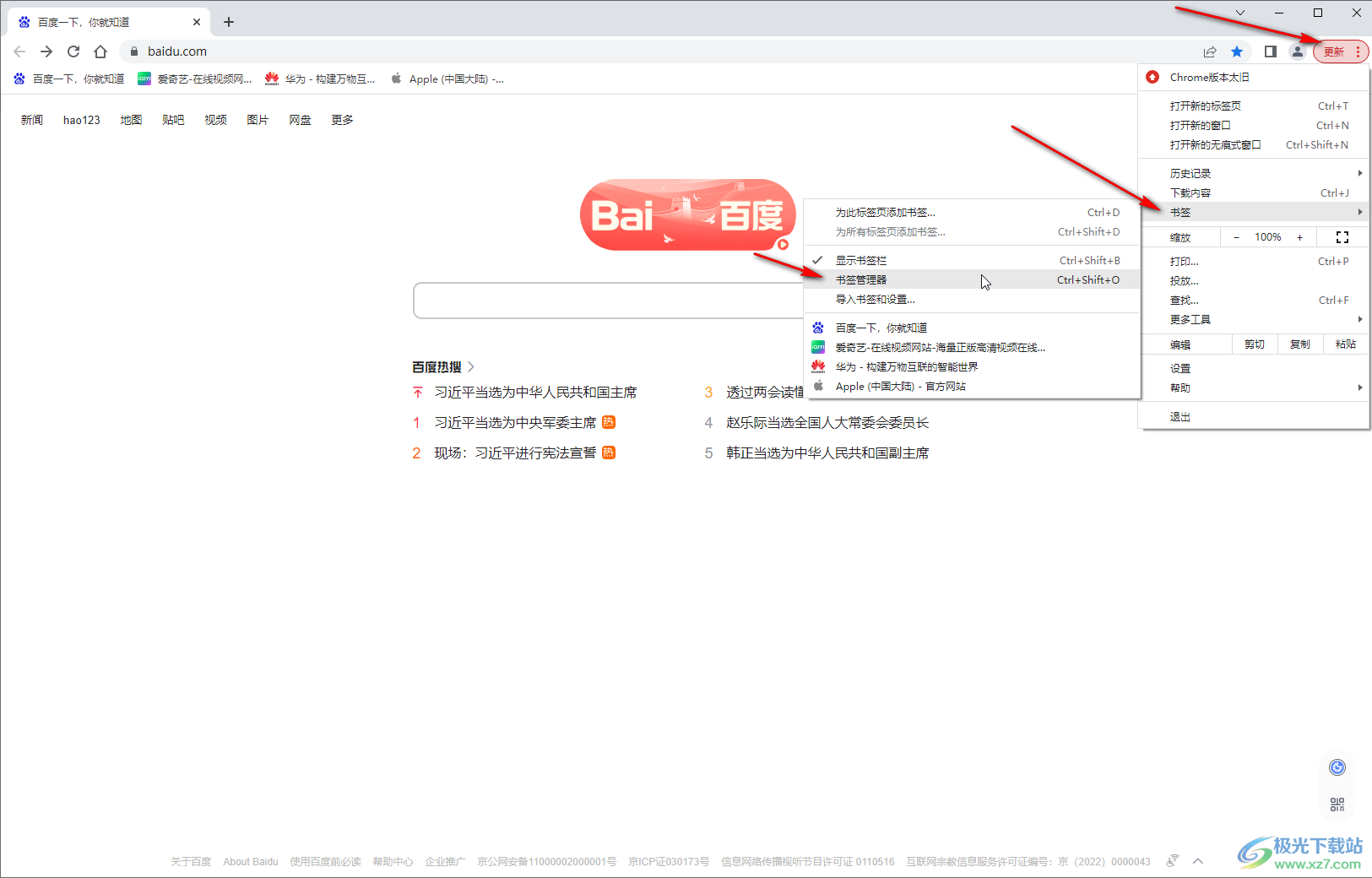Click the address bar URL baidu.com
This screenshot has width=1372, height=878.
(177, 51)
